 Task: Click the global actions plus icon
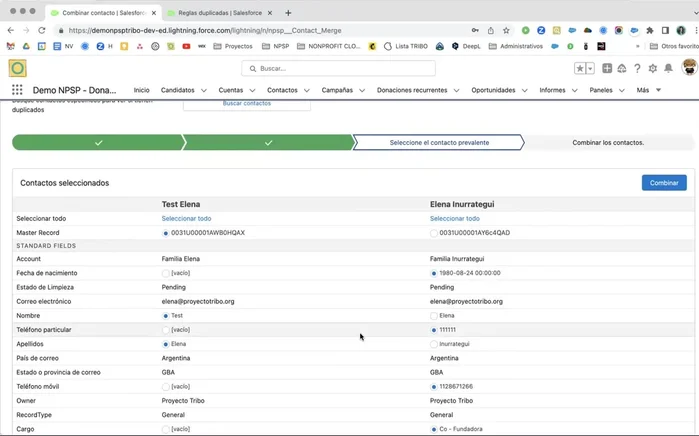[x=607, y=68]
